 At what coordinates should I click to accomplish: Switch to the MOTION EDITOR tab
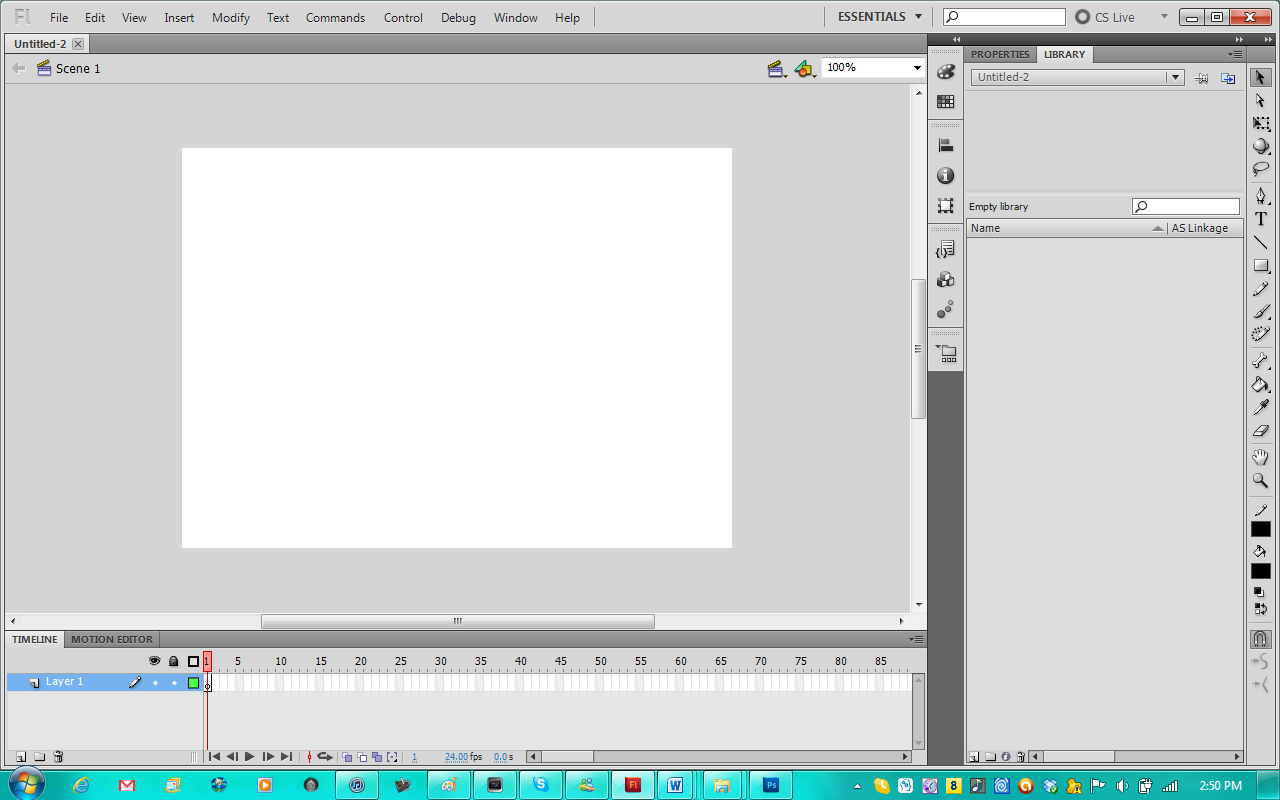(112, 639)
